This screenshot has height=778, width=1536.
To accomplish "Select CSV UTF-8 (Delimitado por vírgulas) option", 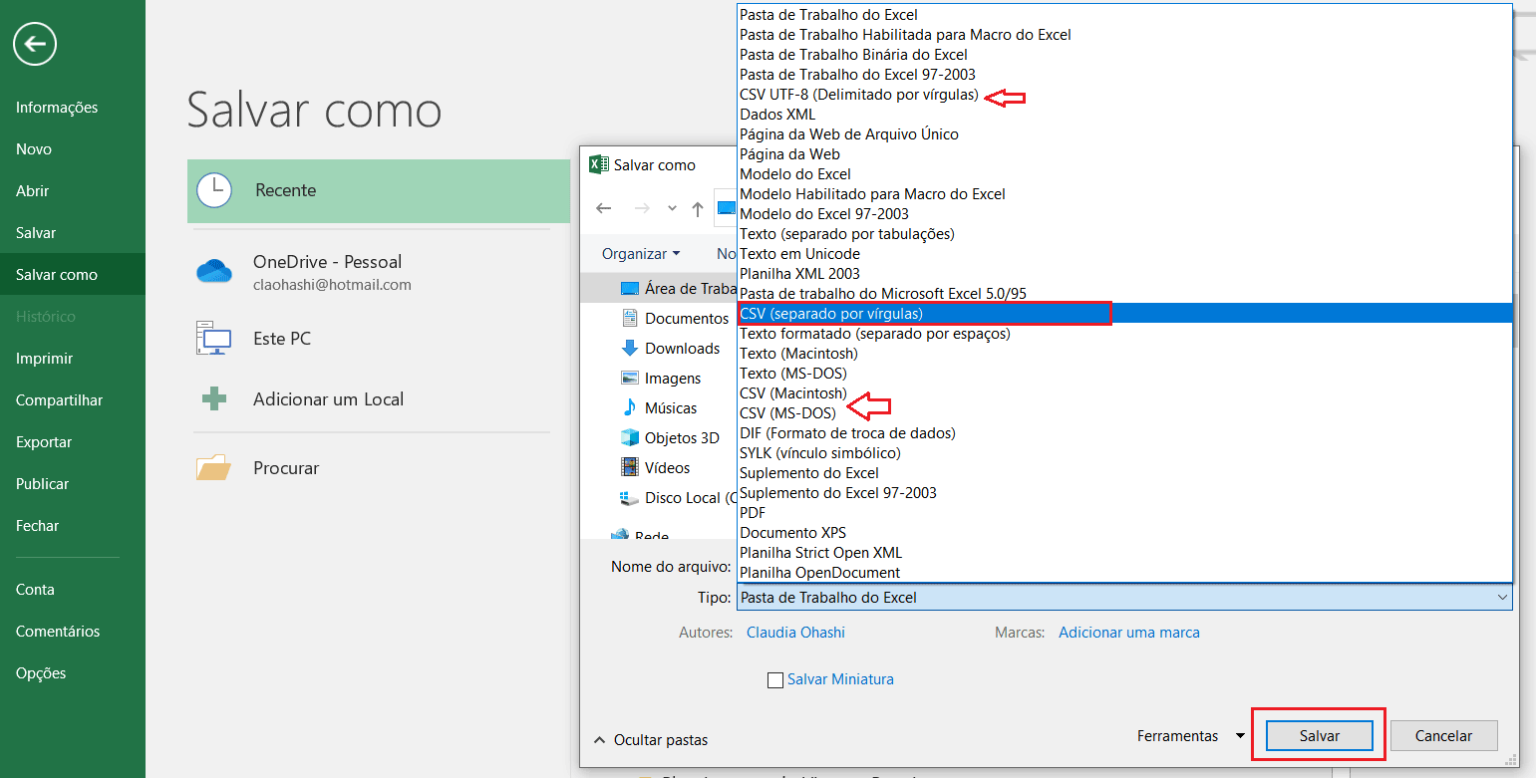I will tap(858, 95).
